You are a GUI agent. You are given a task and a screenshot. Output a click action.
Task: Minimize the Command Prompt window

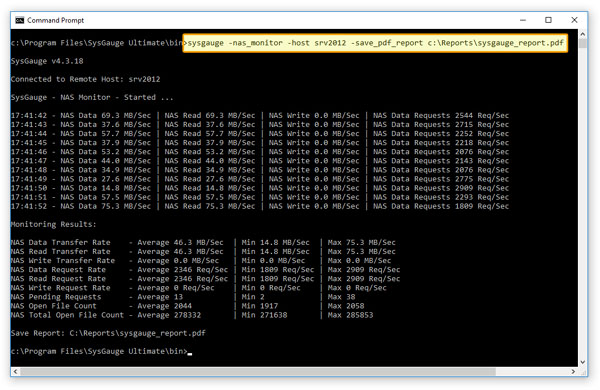523,20
